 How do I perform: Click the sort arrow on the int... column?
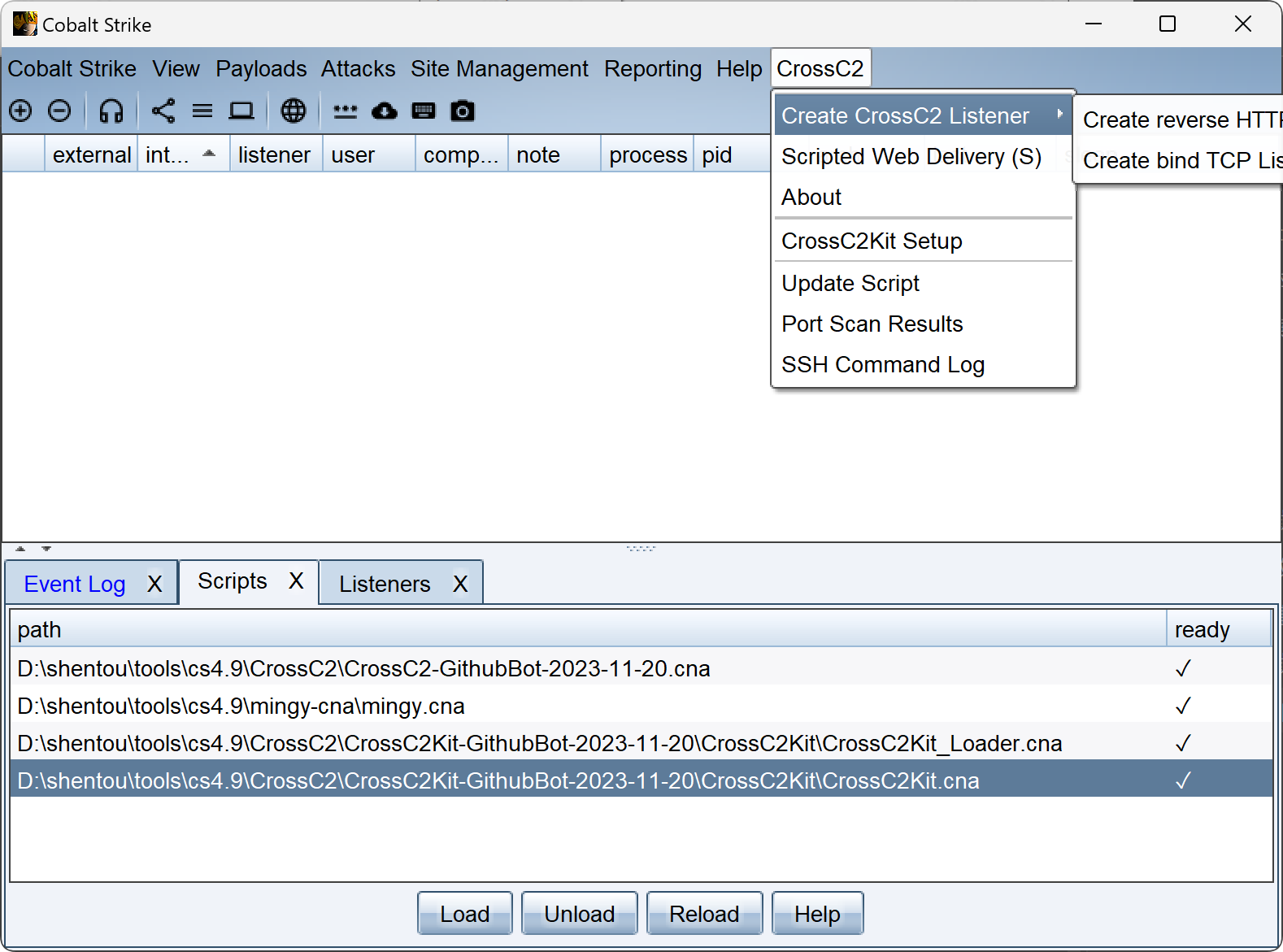(209, 153)
